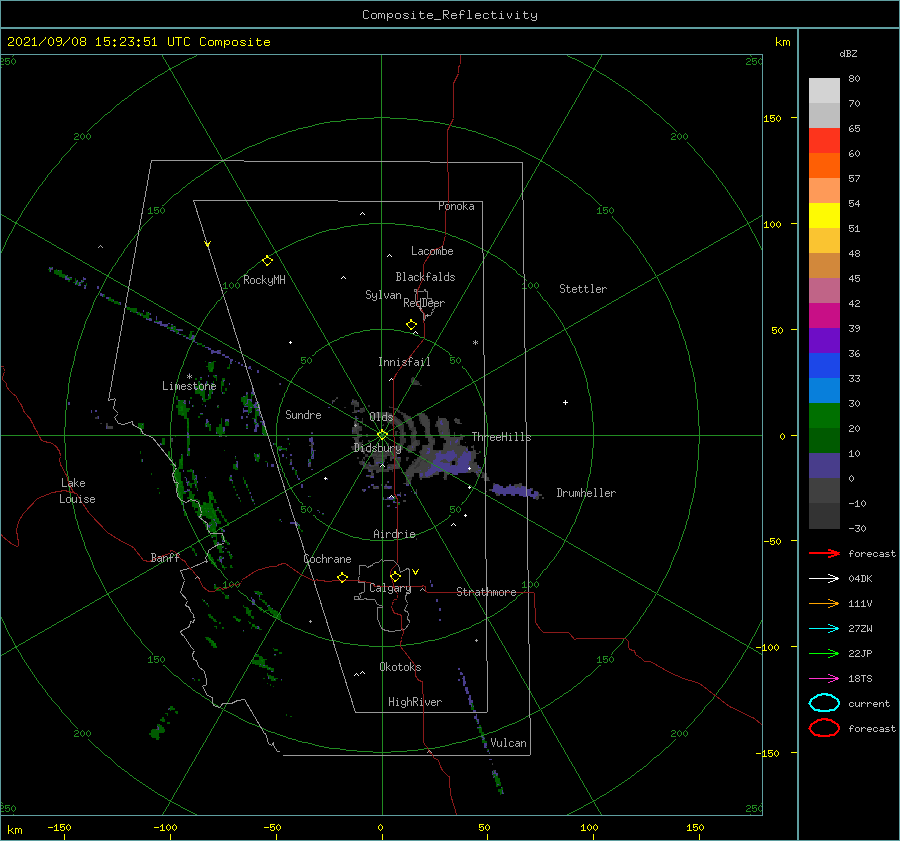This screenshot has height=841, width=900.
Task: Select the RockyMH label
Action: click(264, 280)
